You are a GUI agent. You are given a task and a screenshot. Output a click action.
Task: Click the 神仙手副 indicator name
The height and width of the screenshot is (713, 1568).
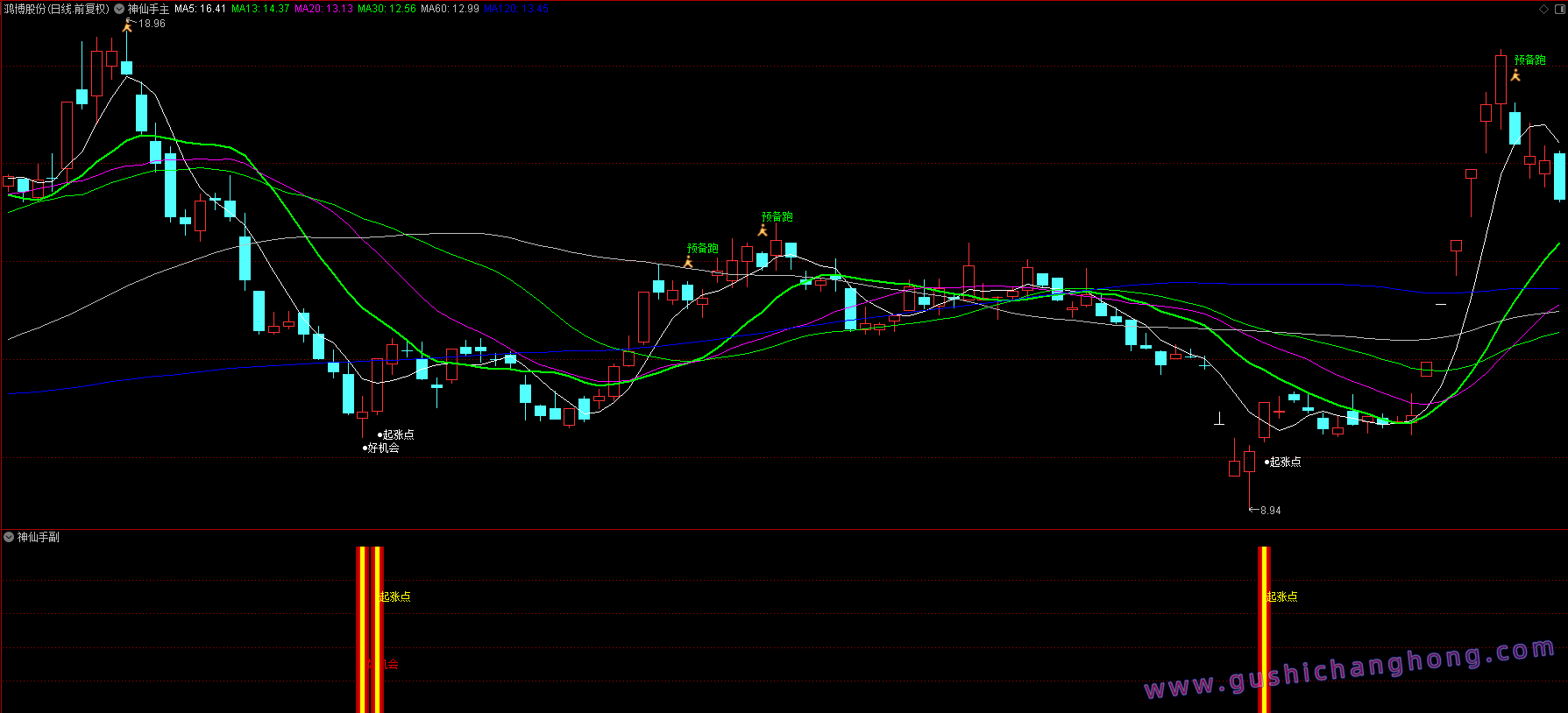tap(39, 537)
